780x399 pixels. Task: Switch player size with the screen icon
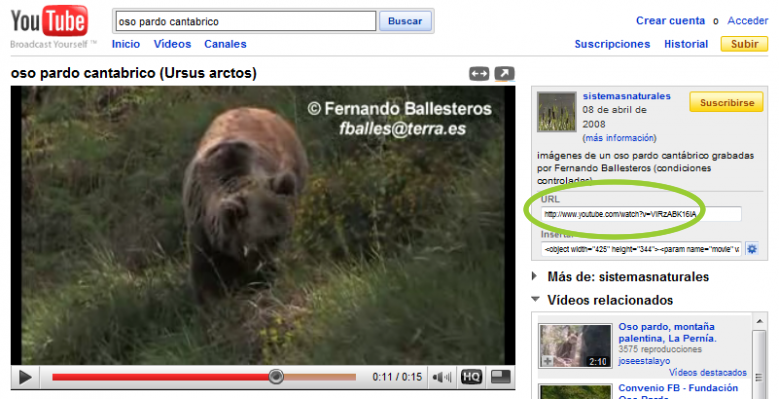point(501,377)
